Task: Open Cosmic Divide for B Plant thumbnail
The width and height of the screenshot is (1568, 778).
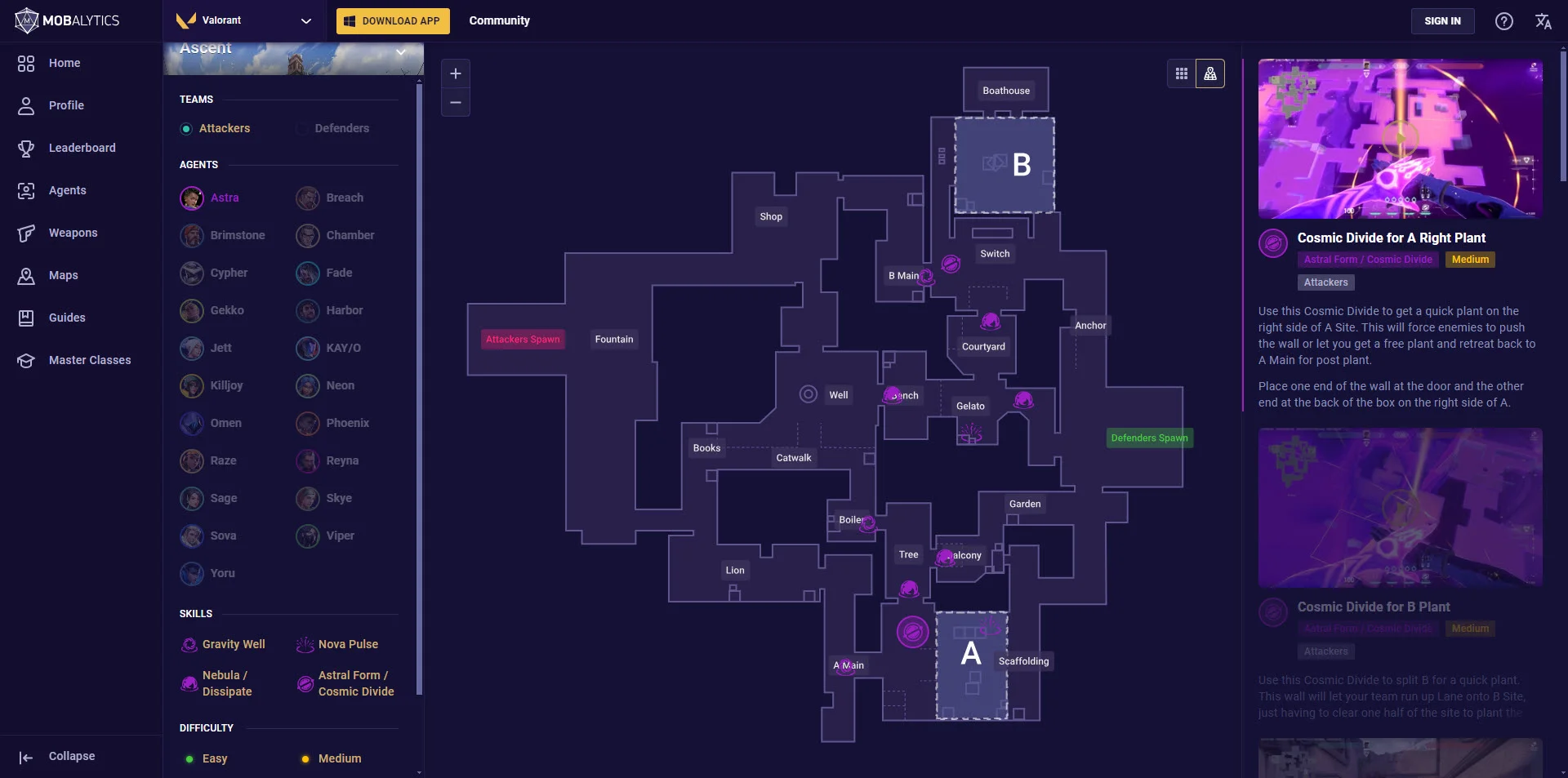Action: 1400,508
